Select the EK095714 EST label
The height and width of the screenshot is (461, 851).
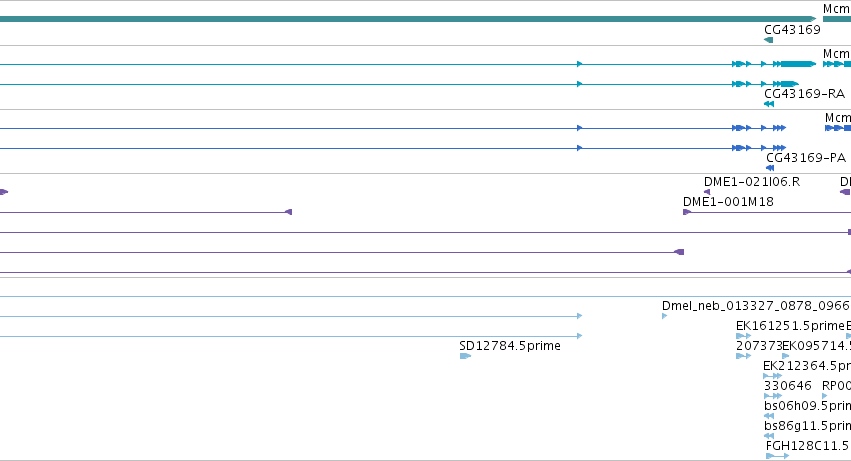pyautogui.click(x=816, y=346)
